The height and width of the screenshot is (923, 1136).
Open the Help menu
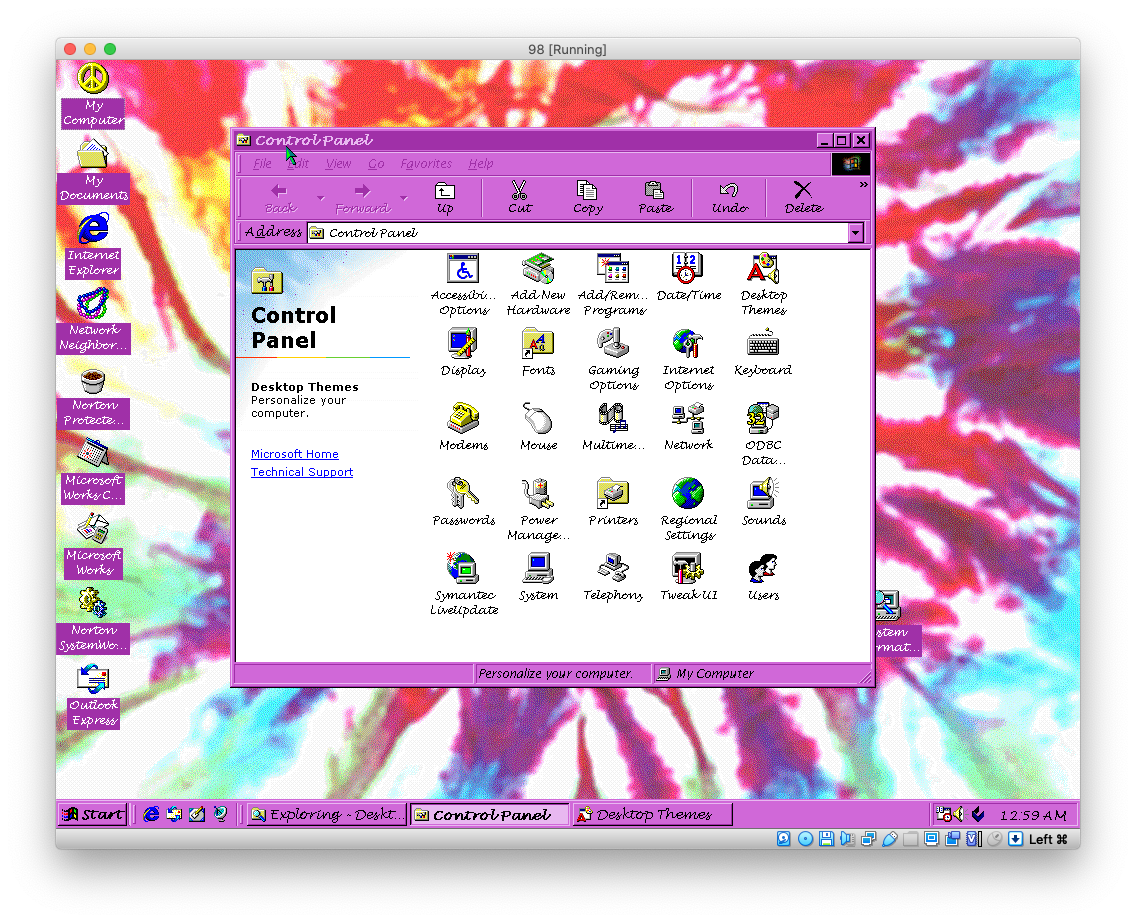[480, 164]
